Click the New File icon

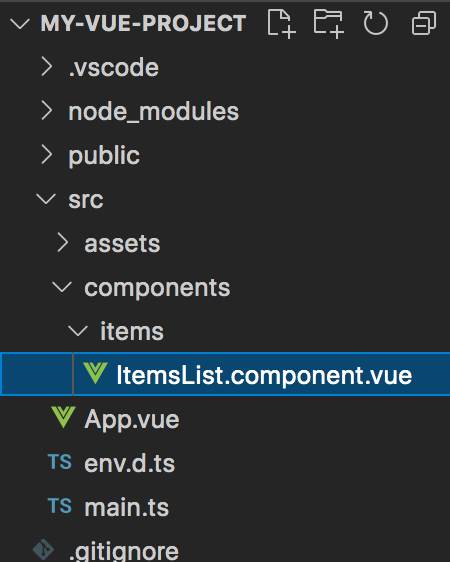coord(281,24)
